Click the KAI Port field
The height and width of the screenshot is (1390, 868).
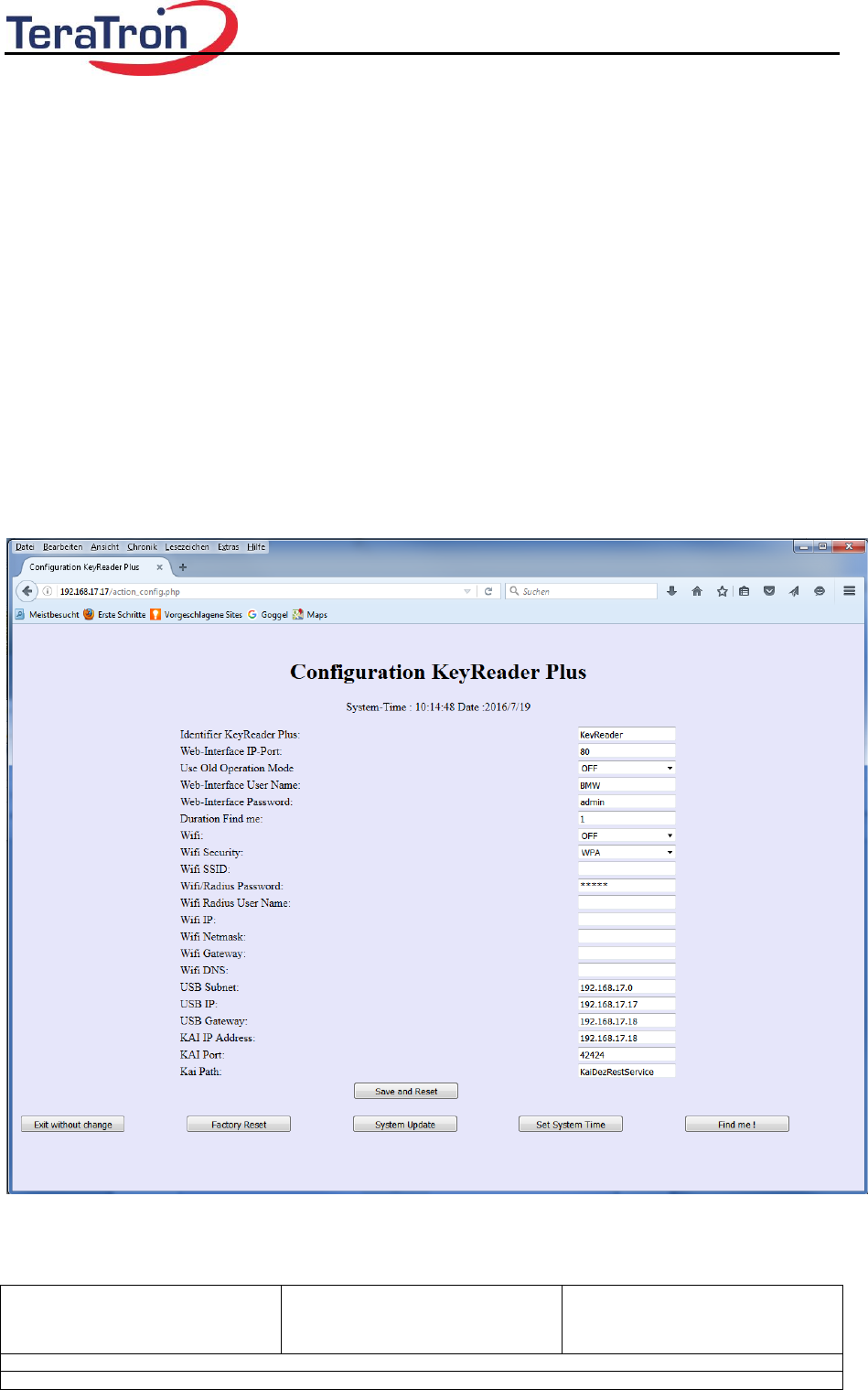[627, 1055]
